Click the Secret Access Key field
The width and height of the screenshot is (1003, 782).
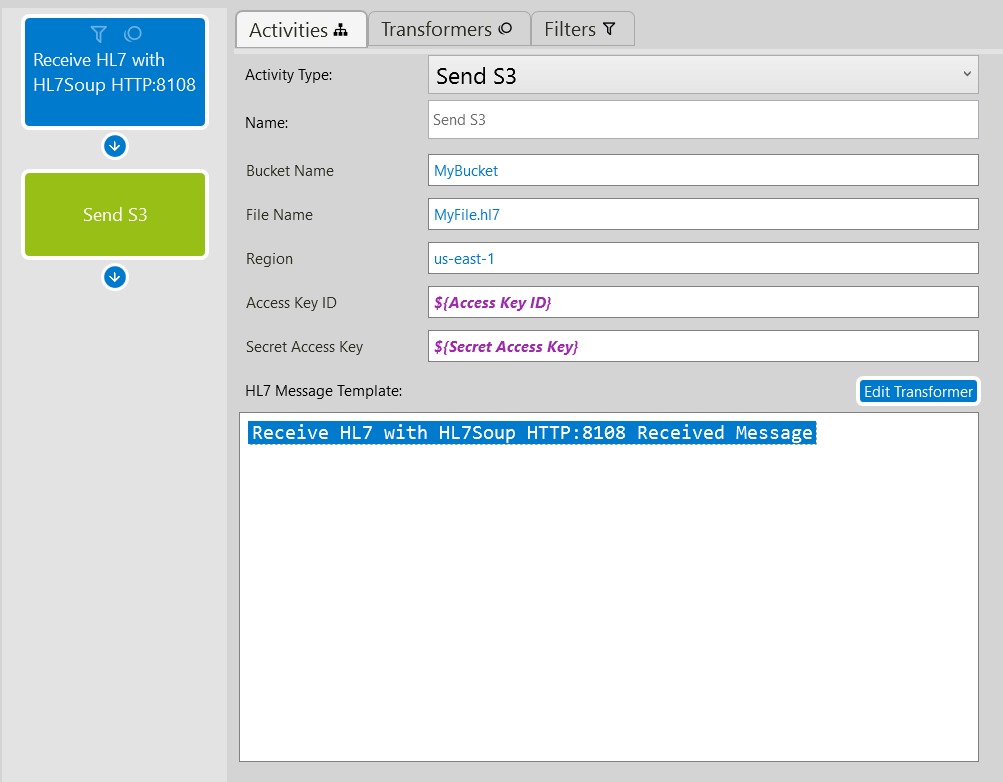pyautogui.click(x=703, y=346)
